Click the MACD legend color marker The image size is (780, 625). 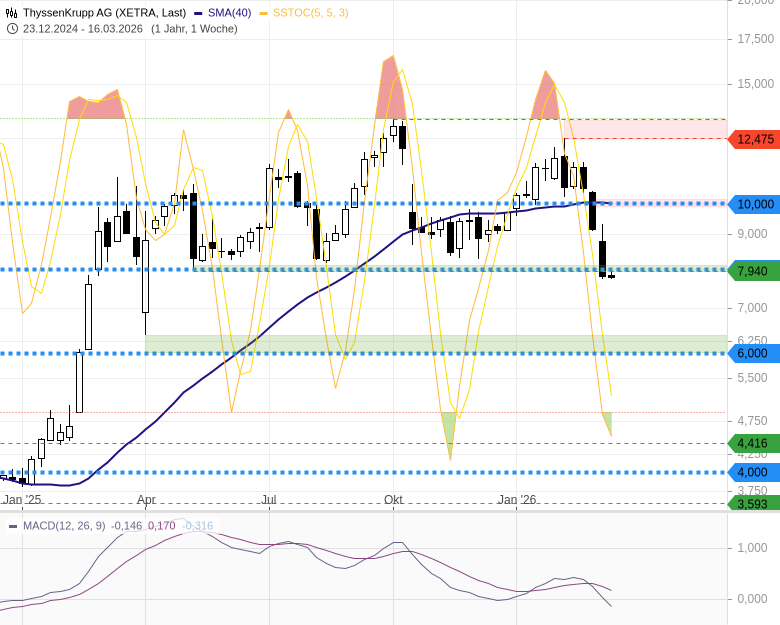point(12,526)
